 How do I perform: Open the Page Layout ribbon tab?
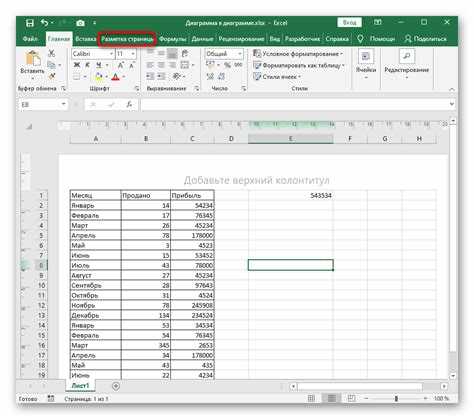pyautogui.click(x=127, y=39)
